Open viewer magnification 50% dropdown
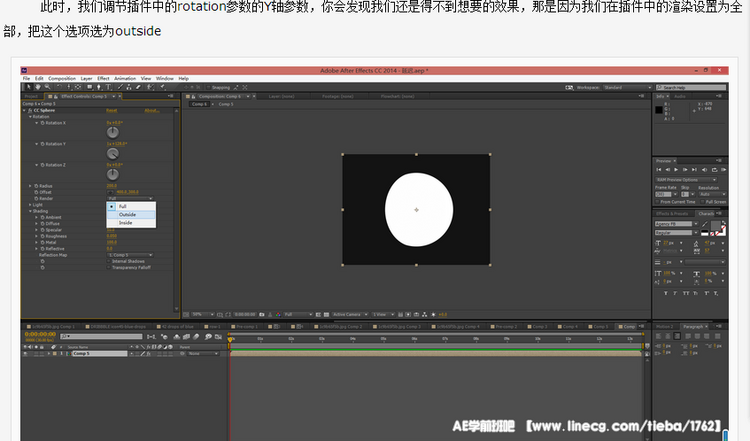The height and width of the screenshot is (441, 750). click(x=202, y=315)
